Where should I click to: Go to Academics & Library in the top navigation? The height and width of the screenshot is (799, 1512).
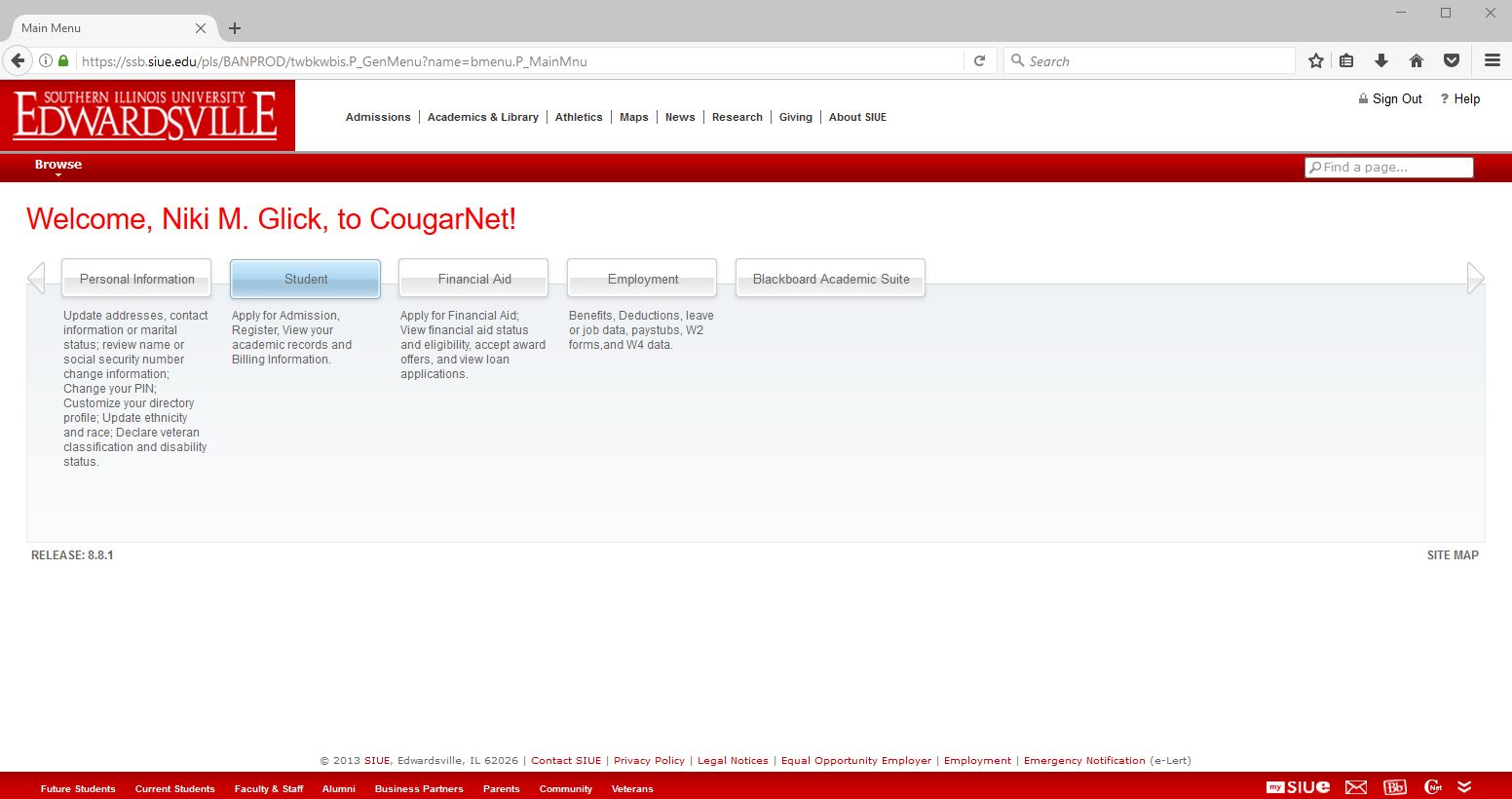coord(482,117)
